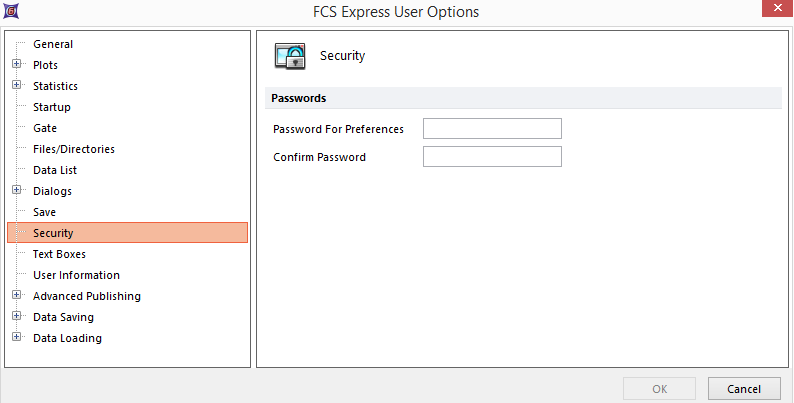Screen dimensions: 794x403
Task: Click the Password For Preferences field
Action: [x=492, y=129]
